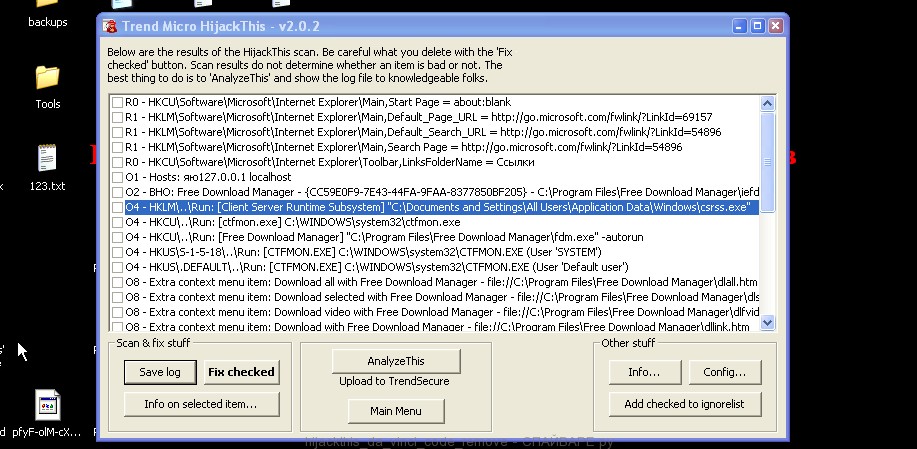Check the O4 fdm.exe -autorun entry
Viewport: 917px width, 449px height.
point(118,237)
